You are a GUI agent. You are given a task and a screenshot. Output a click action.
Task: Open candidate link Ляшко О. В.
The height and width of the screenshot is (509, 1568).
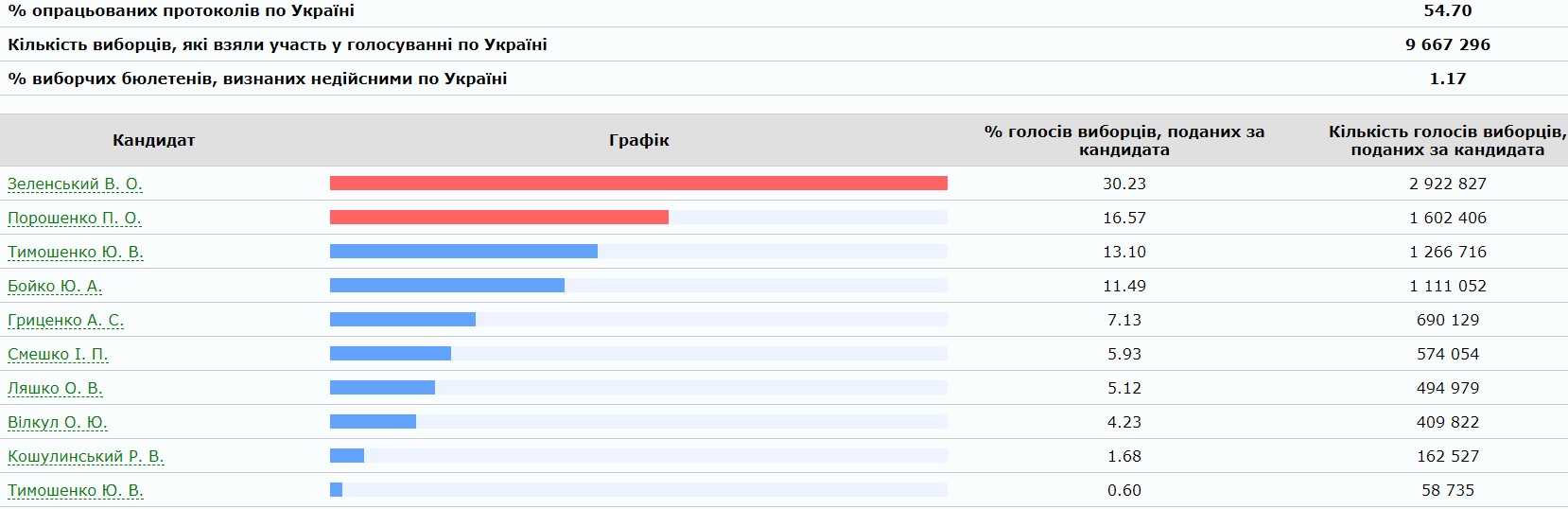(x=55, y=388)
